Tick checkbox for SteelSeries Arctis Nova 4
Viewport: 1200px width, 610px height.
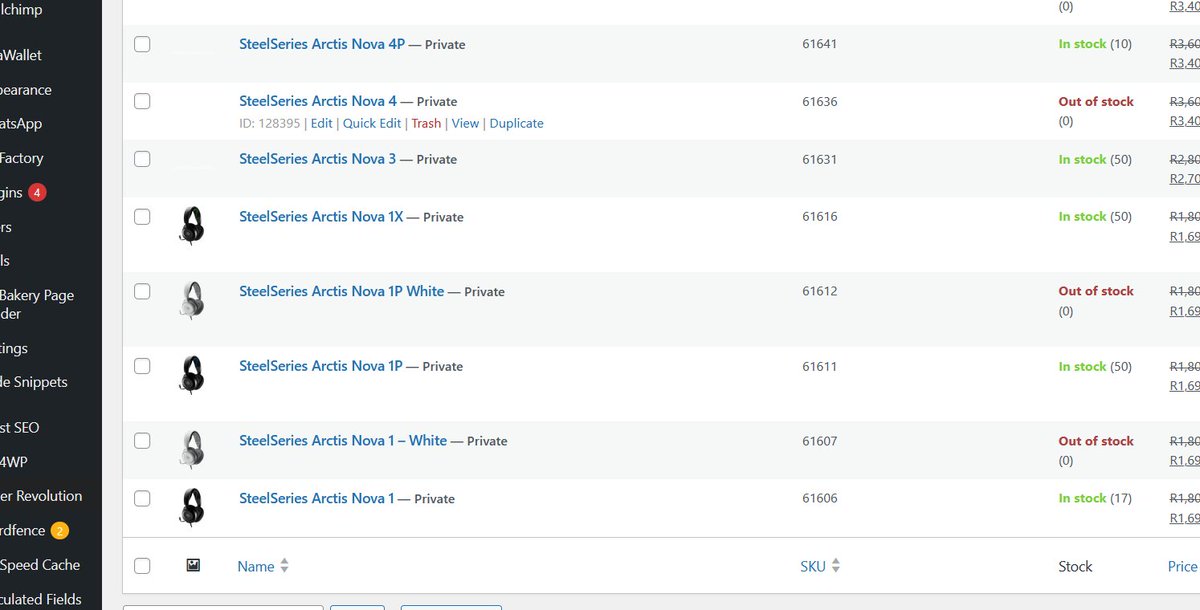click(142, 101)
